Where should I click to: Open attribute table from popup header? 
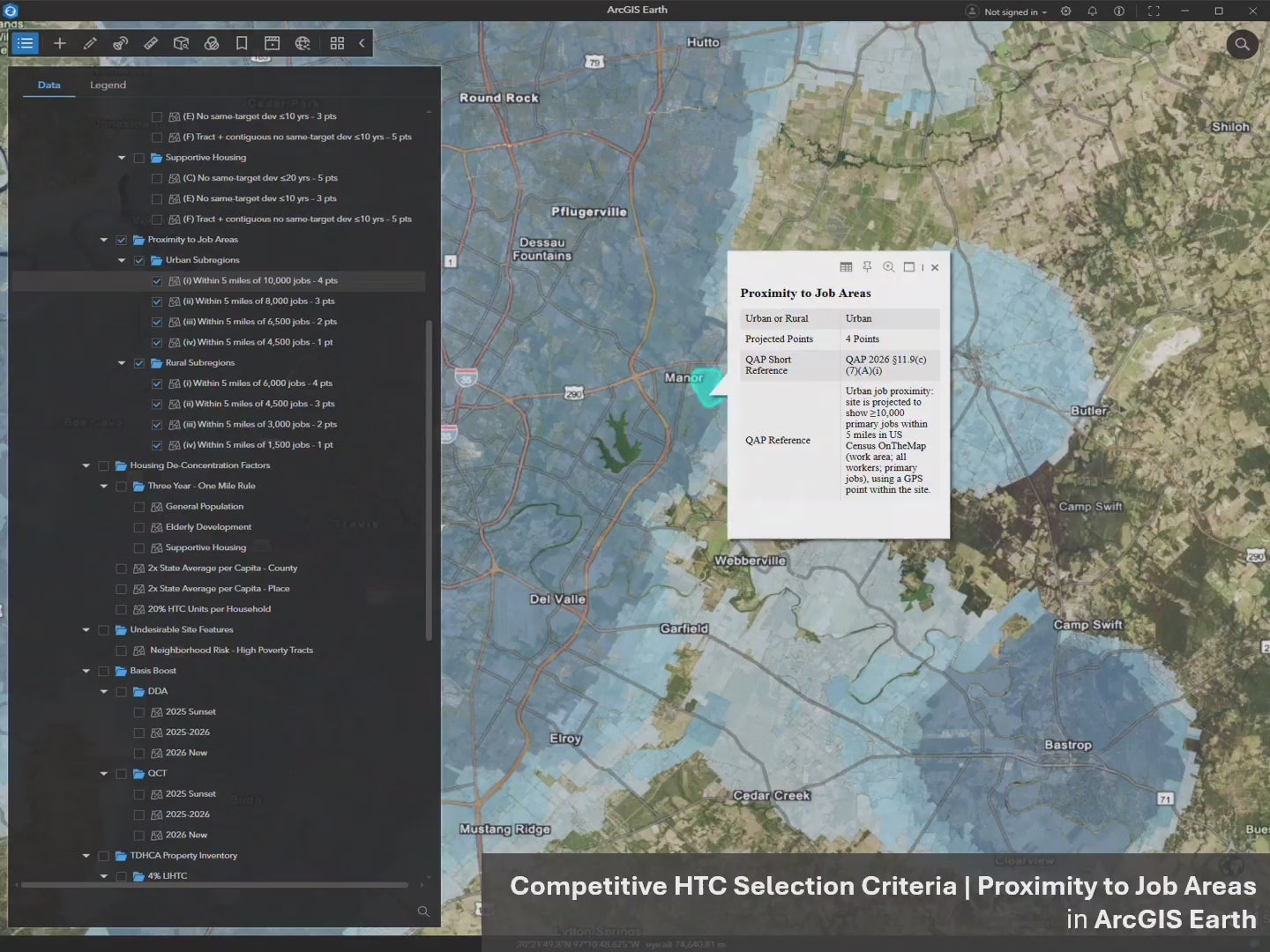(x=846, y=267)
